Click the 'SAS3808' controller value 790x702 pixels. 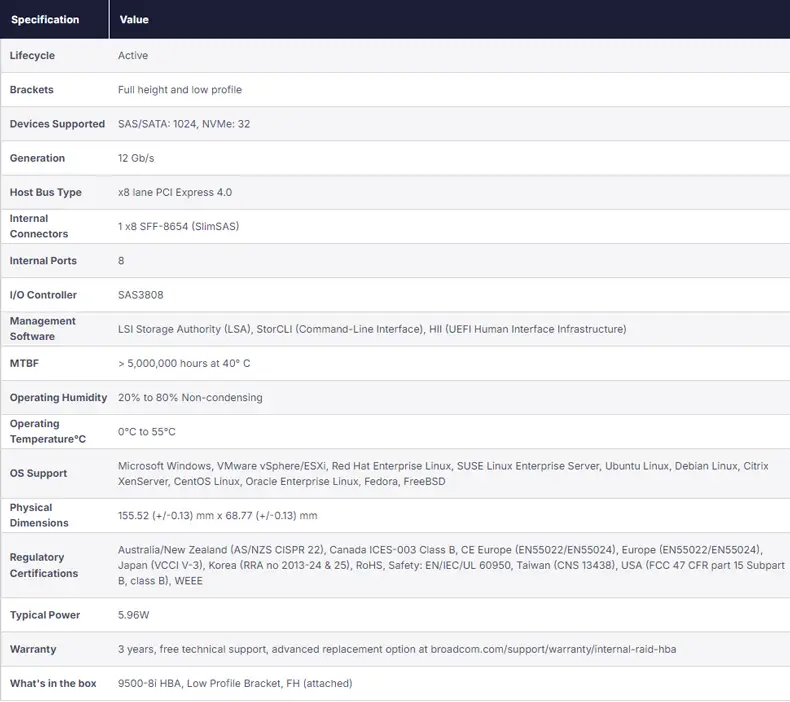click(x=141, y=295)
